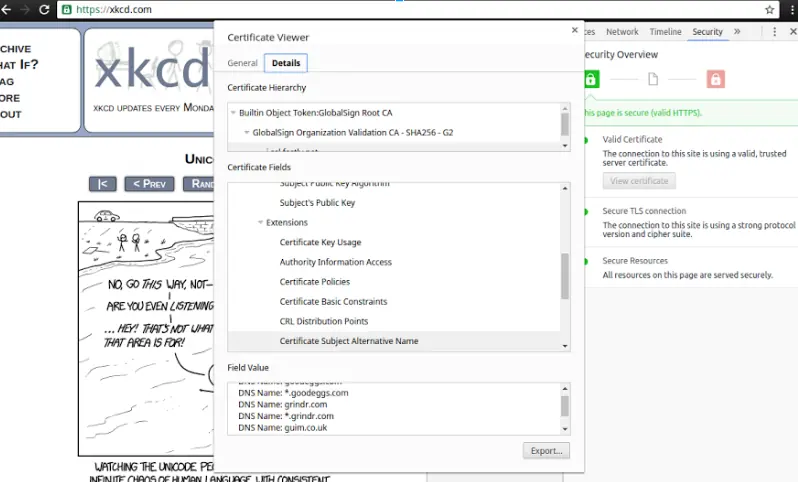Image resolution: width=798 pixels, height=482 pixels.
Task: Show more DevTools tabs with chevron icon
Action: point(737,32)
